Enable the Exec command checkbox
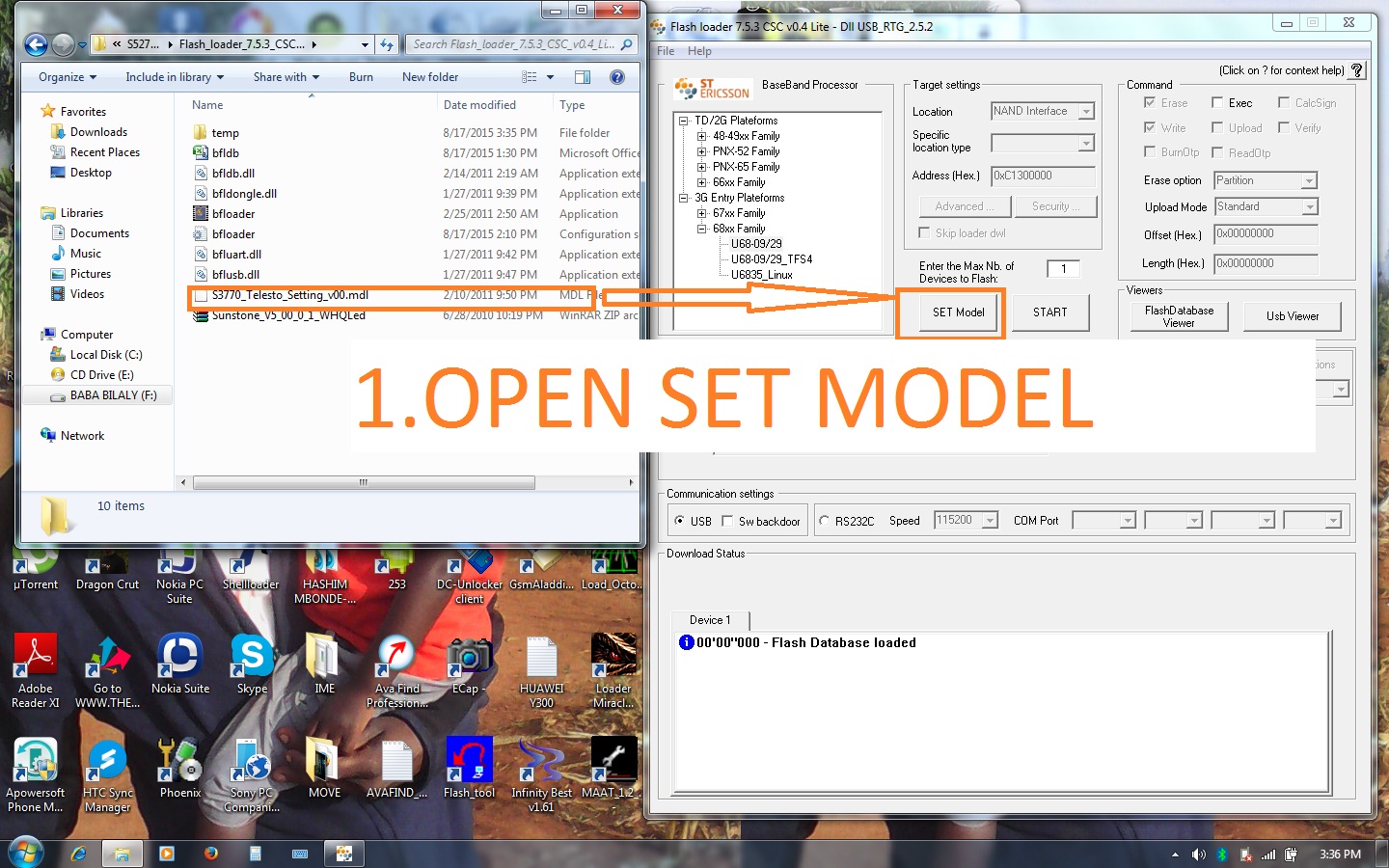This screenshot has width=1389, height=868. pos(1217,102)
